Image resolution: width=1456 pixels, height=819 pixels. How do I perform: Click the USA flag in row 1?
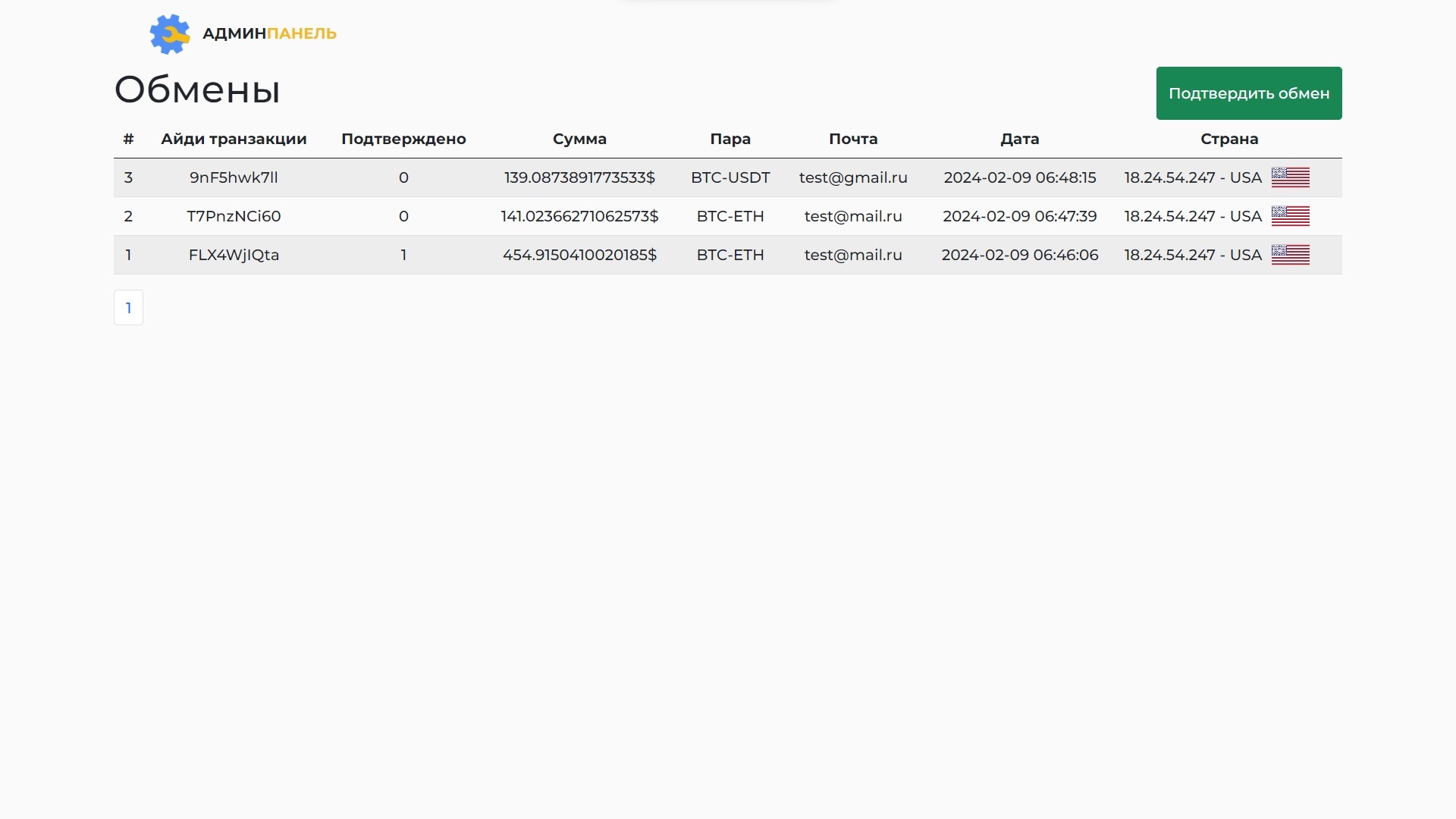[x=1290, y=255]
